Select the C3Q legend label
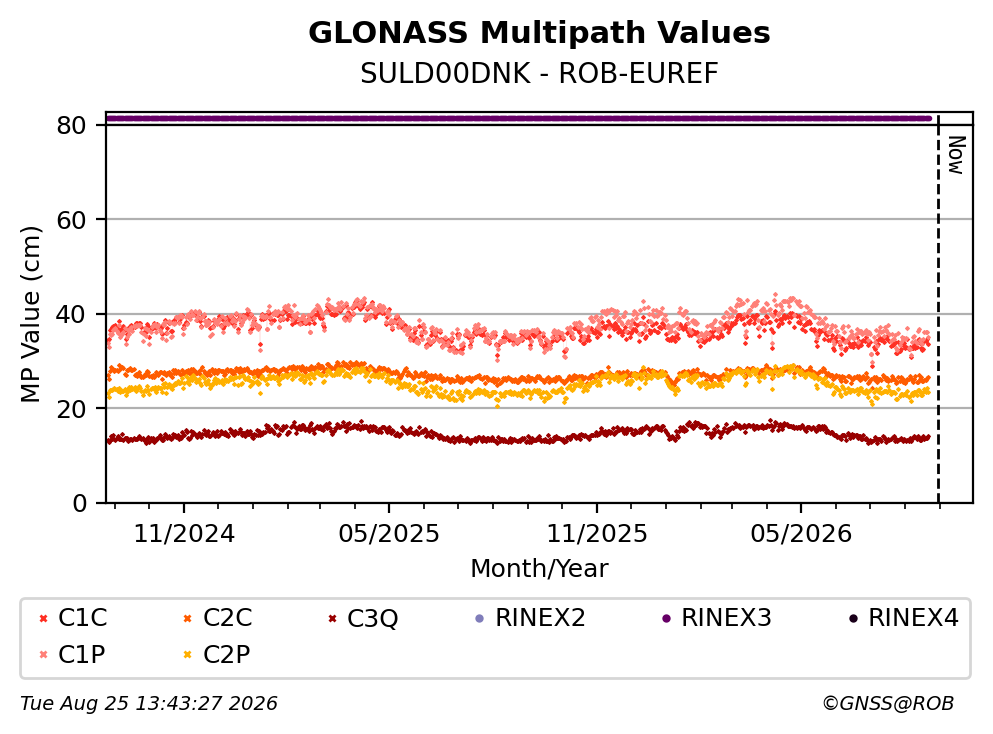Screen dimensions: 993x734 [372, 618]
